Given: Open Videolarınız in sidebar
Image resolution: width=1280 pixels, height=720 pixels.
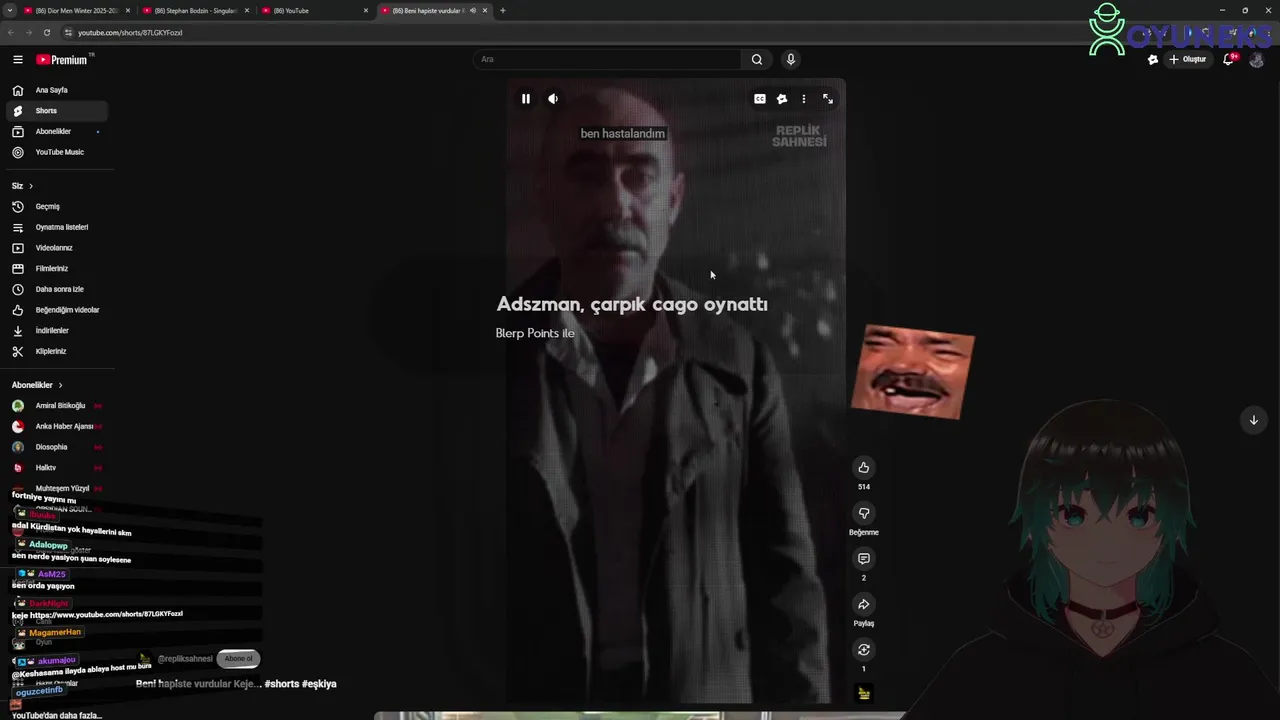Looking at the screenshot, I should (56, 248).
